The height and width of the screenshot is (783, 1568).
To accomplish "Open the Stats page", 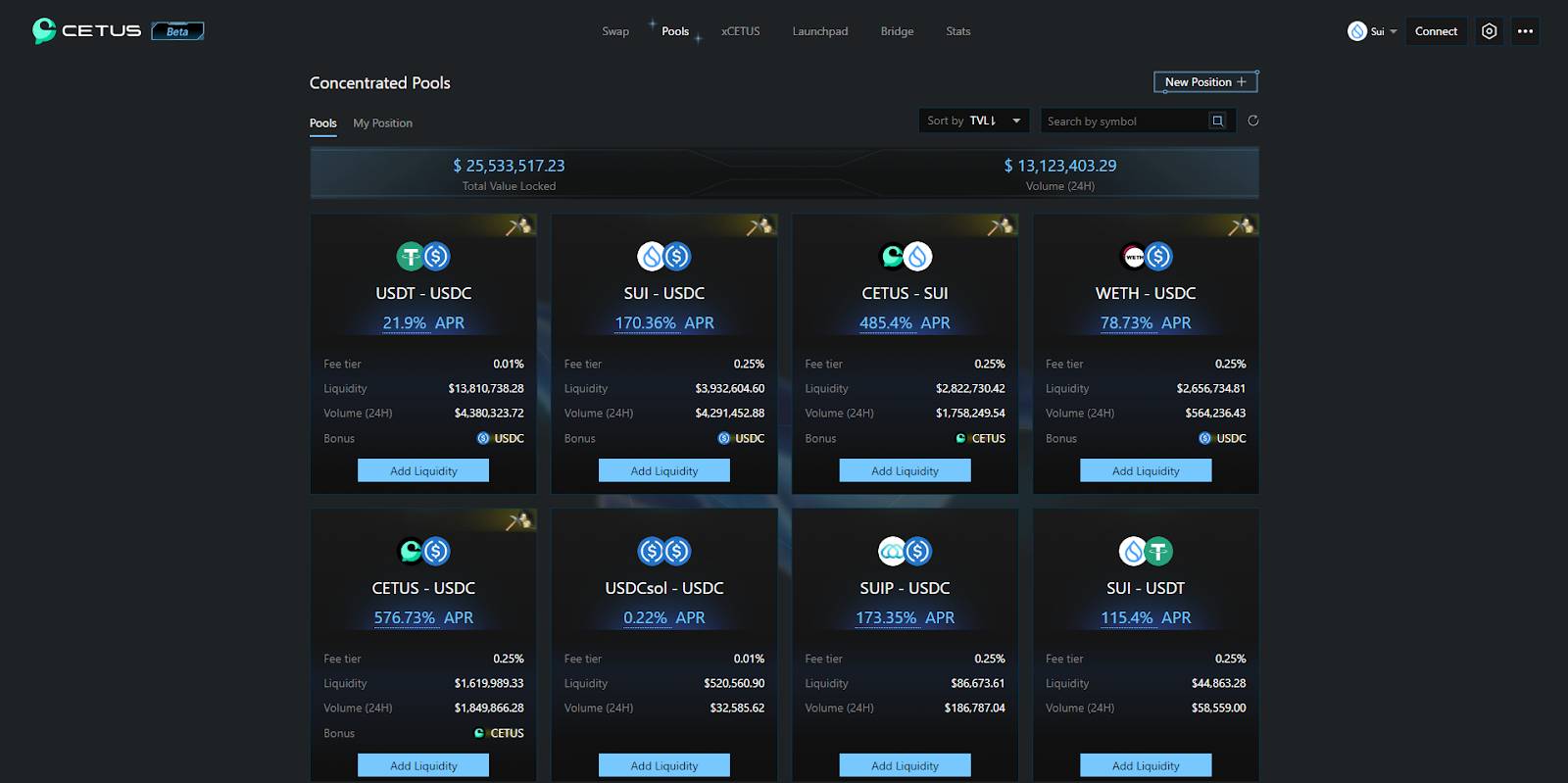I will pos(958,31).
